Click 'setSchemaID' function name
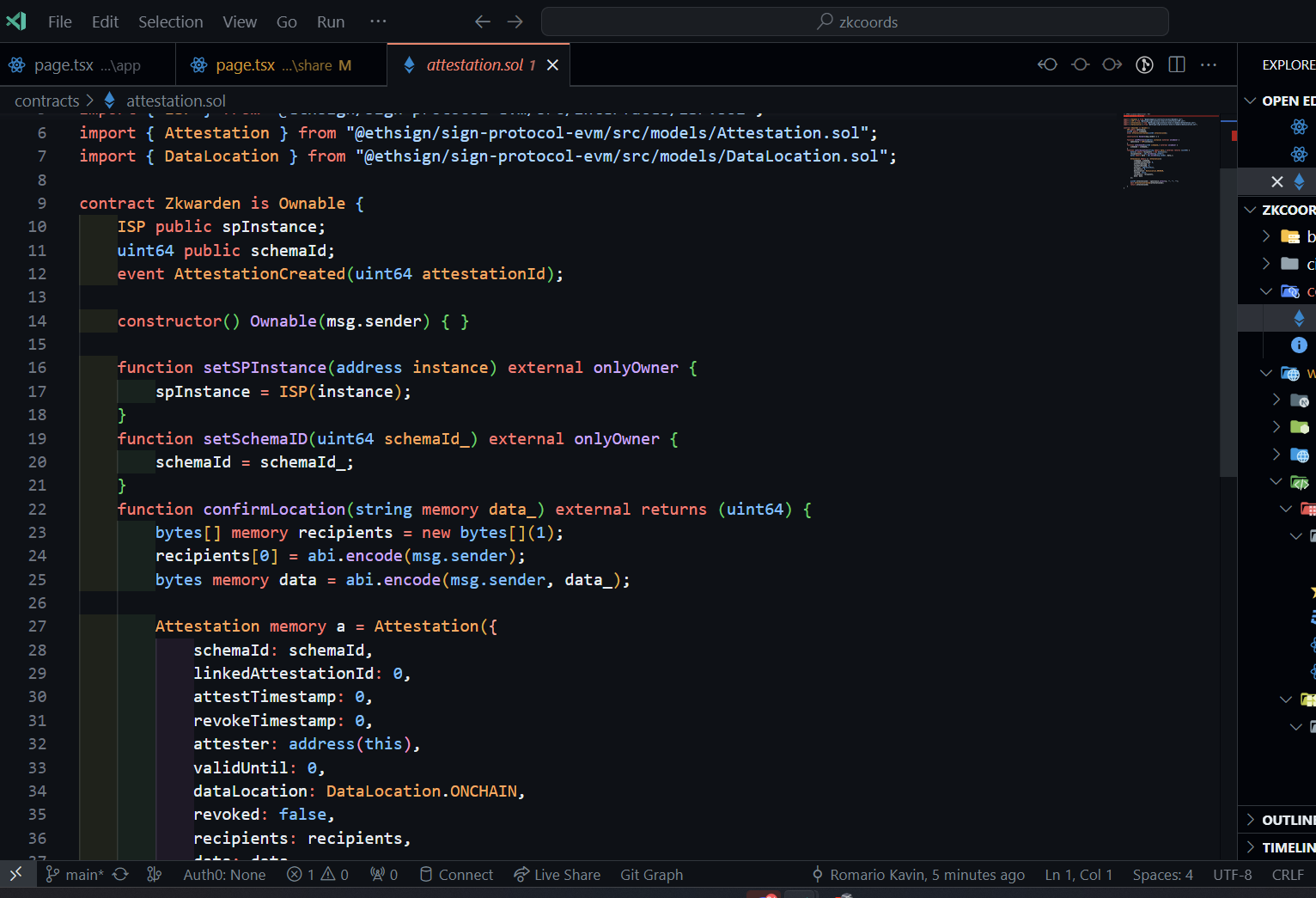The image size is (1316, 898). click(x=255, y=439)
